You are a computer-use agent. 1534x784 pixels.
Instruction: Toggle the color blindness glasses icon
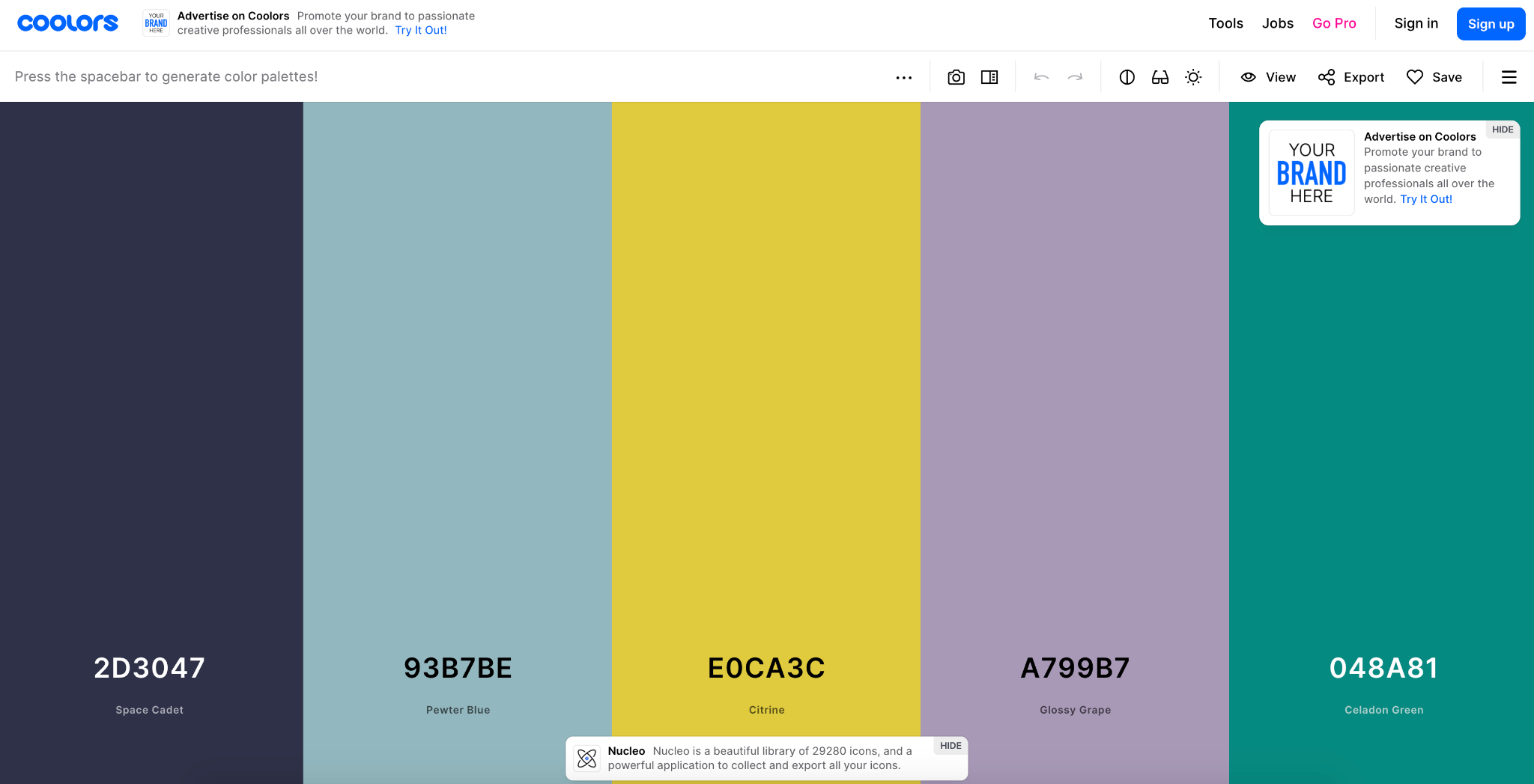point(1160,77)
